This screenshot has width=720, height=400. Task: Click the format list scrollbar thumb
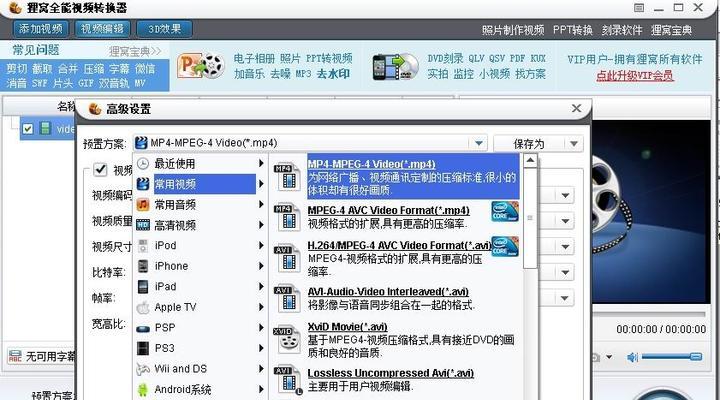(530, 218)
